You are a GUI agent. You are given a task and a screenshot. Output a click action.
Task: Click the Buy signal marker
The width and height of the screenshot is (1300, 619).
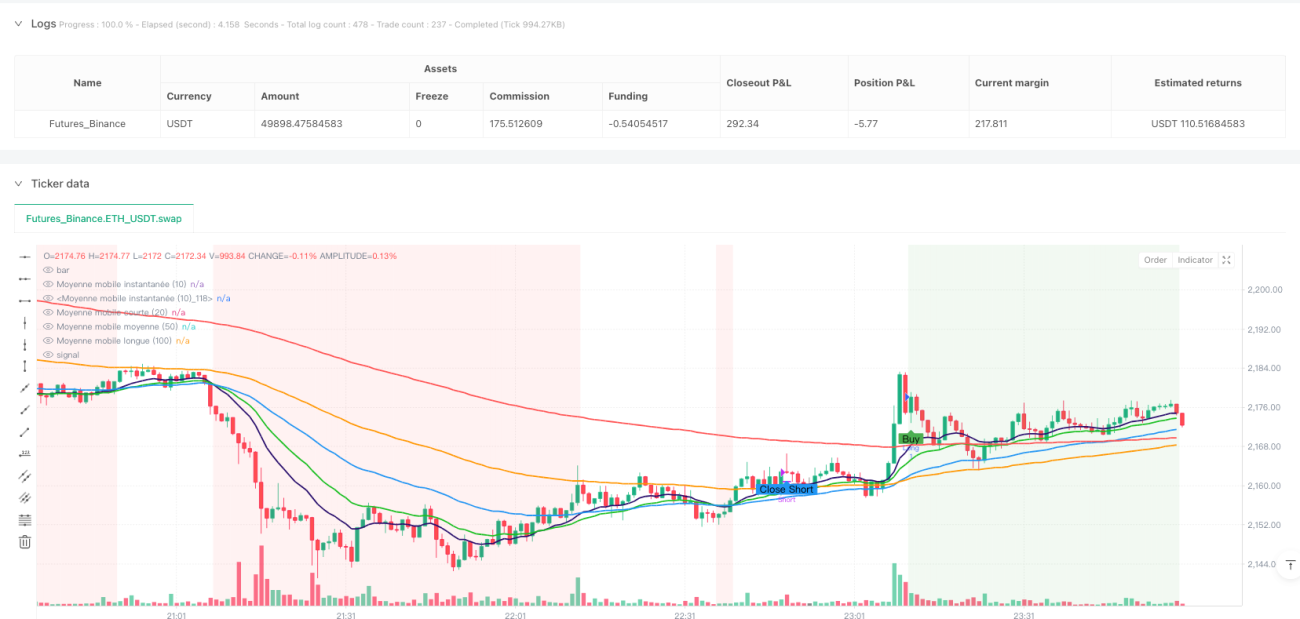pyautogui.click(x=910, y=439)
